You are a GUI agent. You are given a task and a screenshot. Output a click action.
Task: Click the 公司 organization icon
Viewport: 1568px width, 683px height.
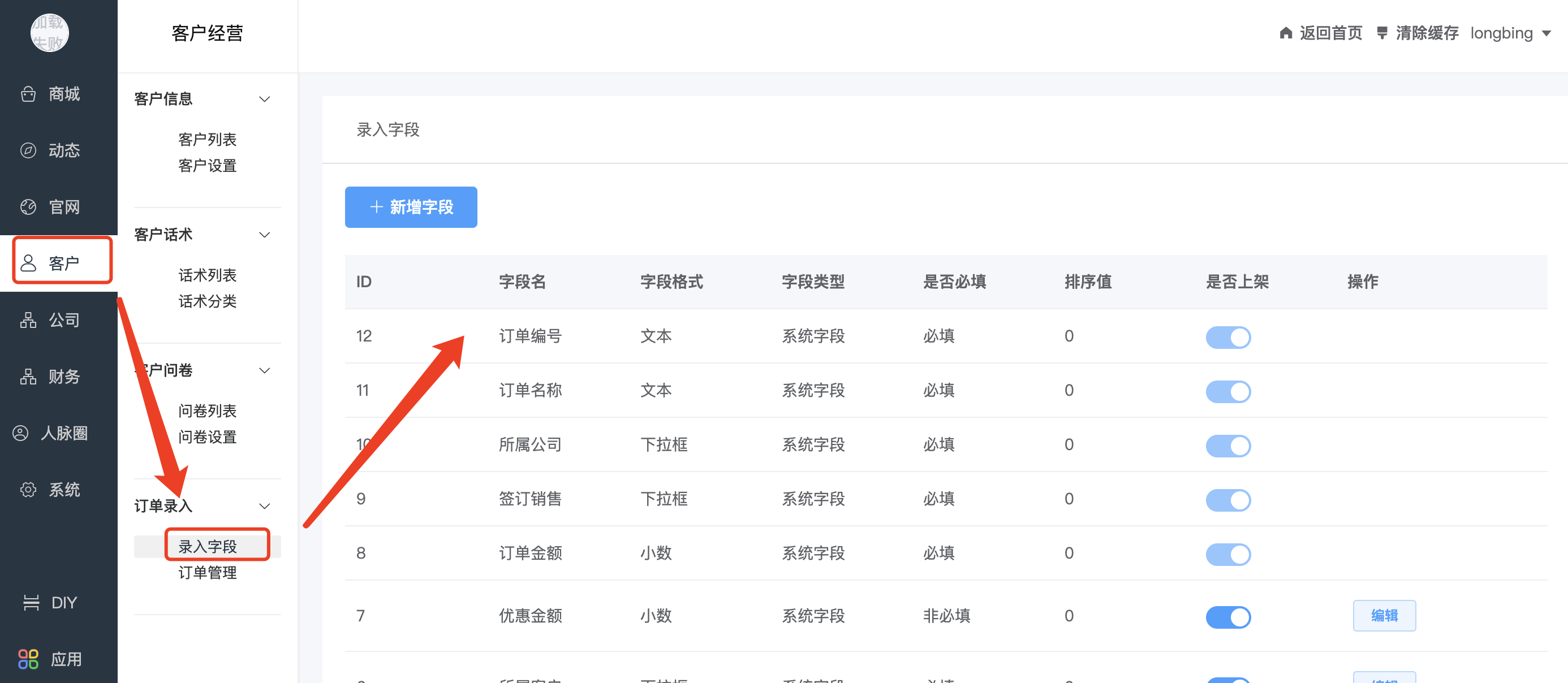point(28,320)
